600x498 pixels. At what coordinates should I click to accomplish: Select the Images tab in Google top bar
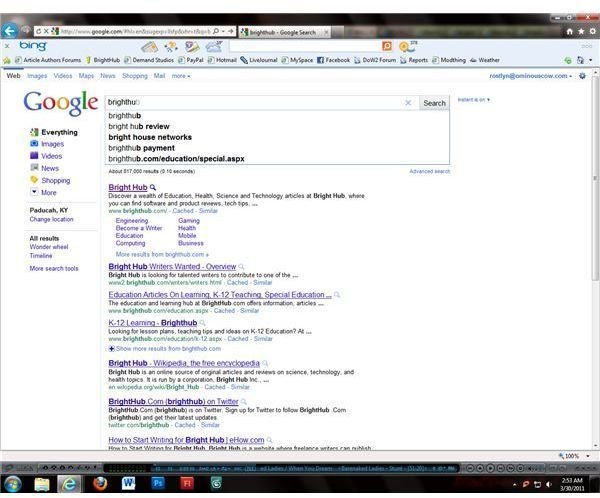click(x=37, y=76)
